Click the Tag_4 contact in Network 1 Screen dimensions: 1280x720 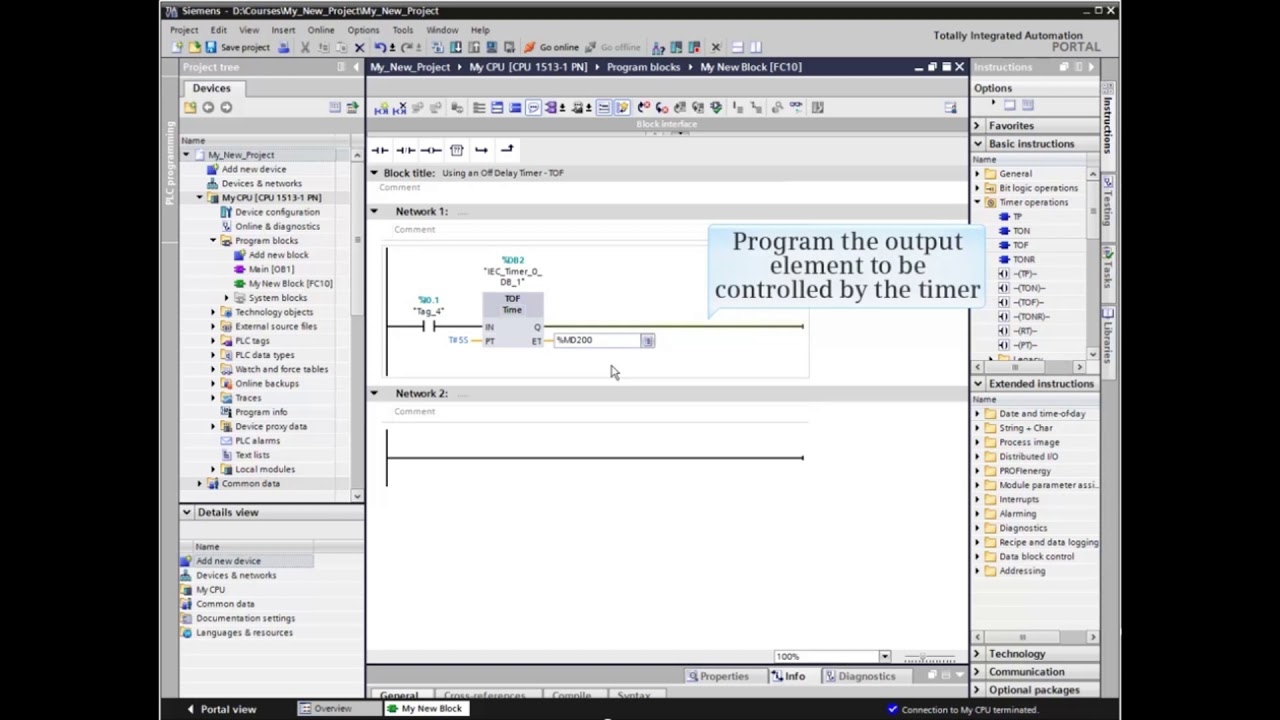click(x=428, y=327)
